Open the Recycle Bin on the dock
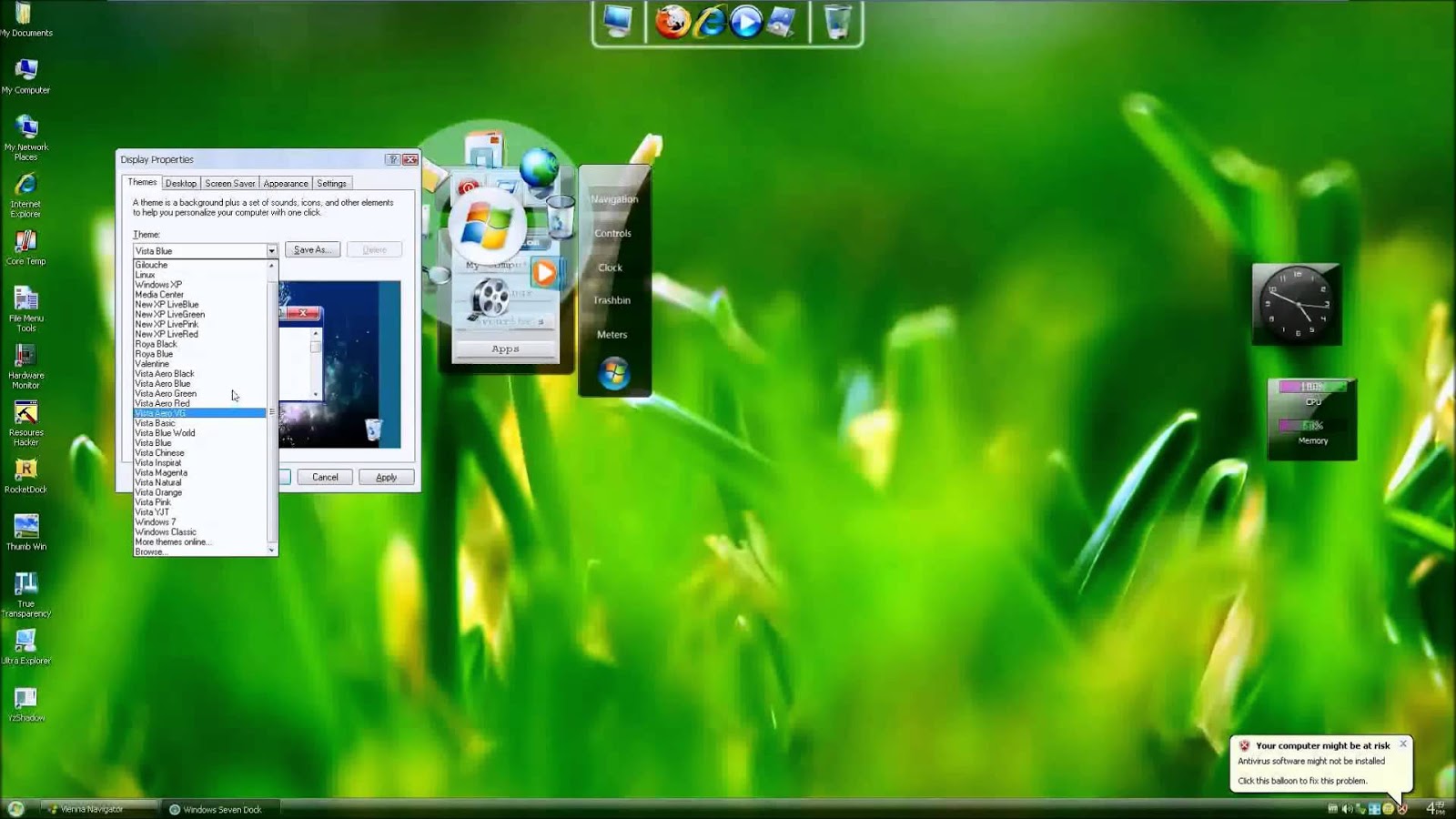This screenshot has height=819, width=1456. pos(836,22)
